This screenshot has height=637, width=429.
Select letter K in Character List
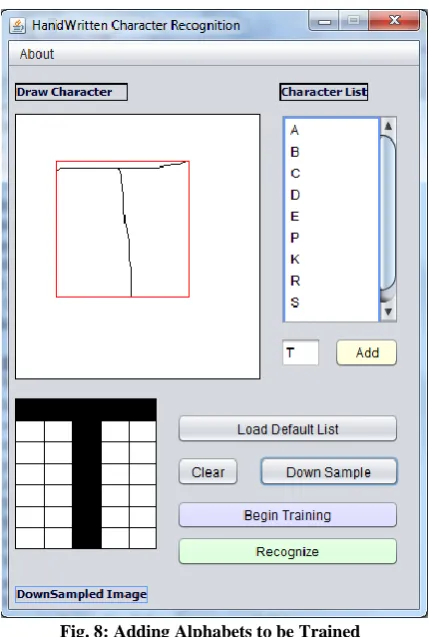pyautogui.click(x=295, y=259)
